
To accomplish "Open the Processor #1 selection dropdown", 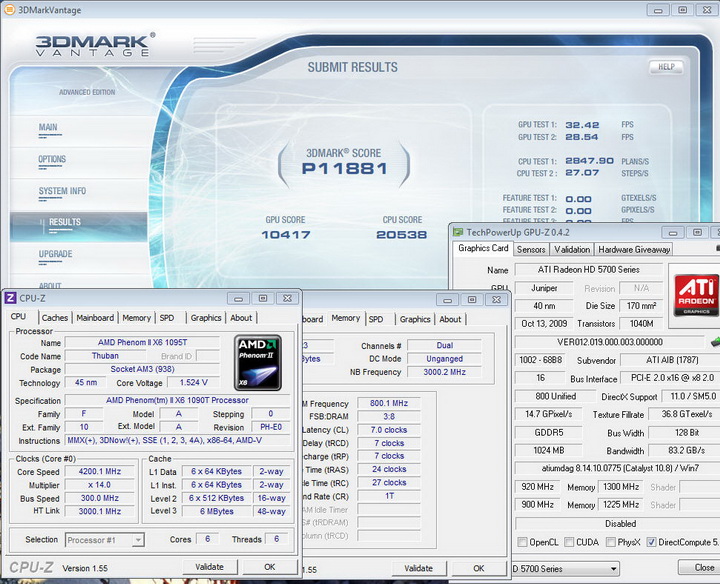I will coord(105,540).
